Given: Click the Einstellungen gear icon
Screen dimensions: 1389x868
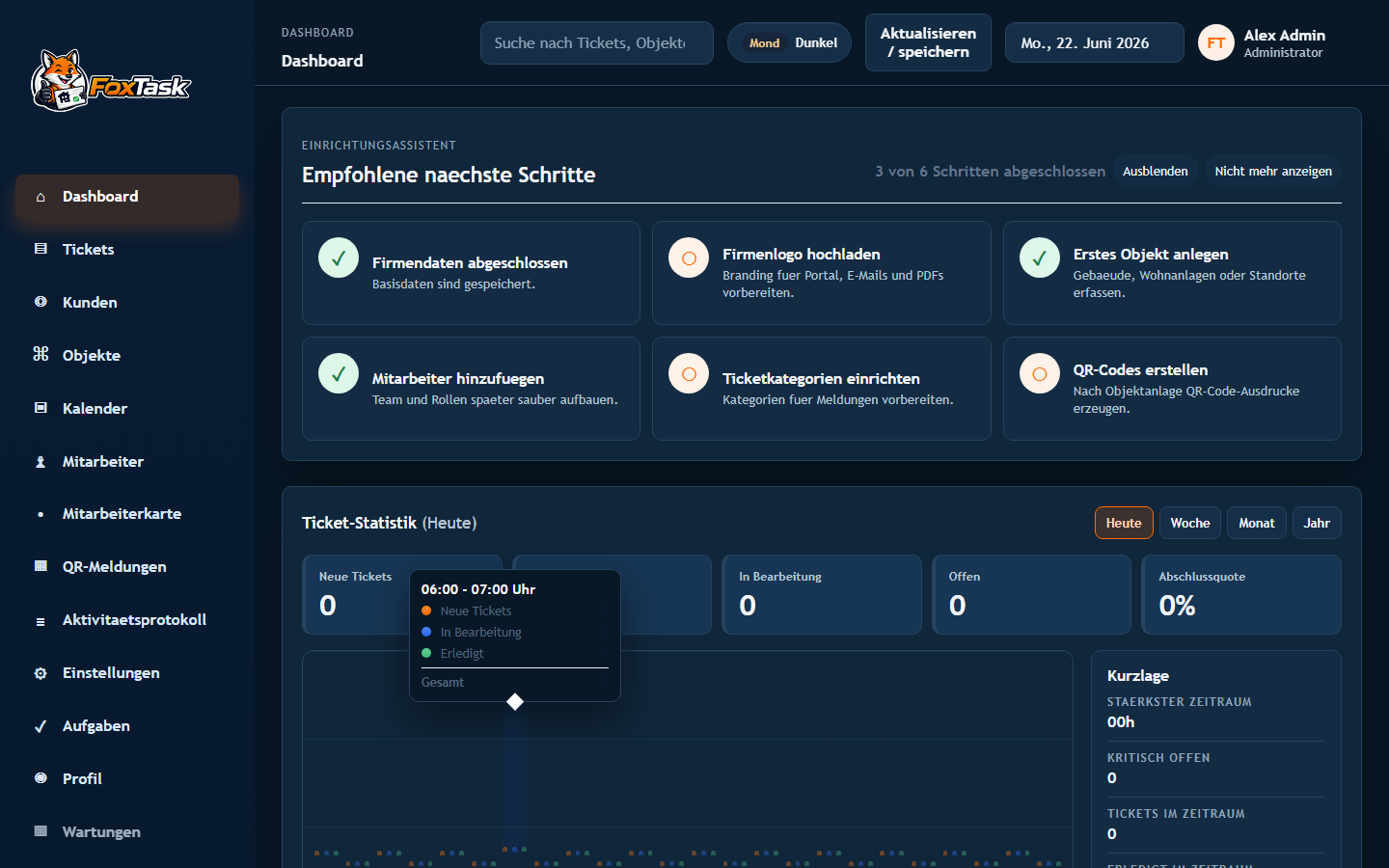Looking at the screenshot, I should pyautogui.click(x=41, y=673).
